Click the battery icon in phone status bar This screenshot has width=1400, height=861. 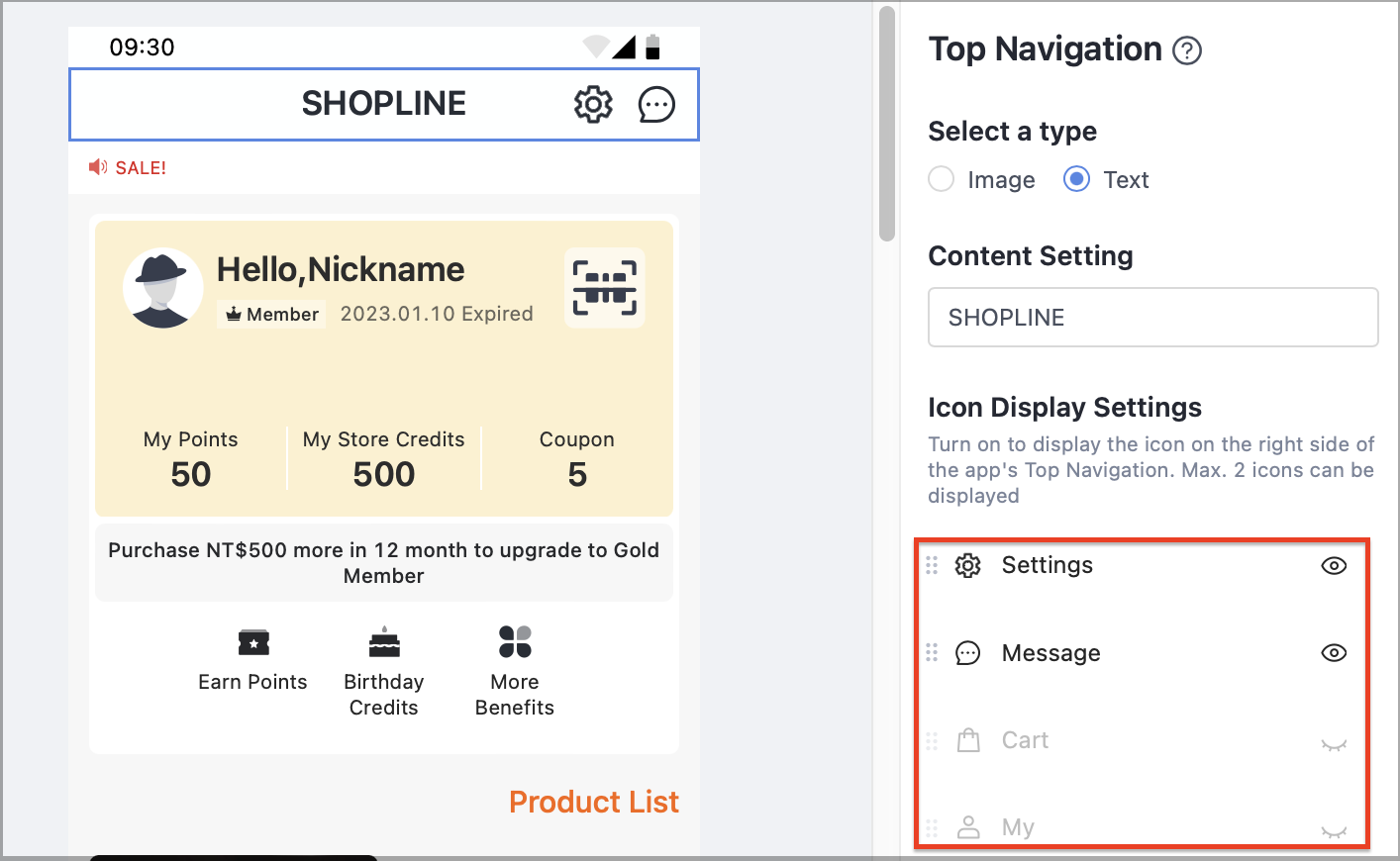652,47
